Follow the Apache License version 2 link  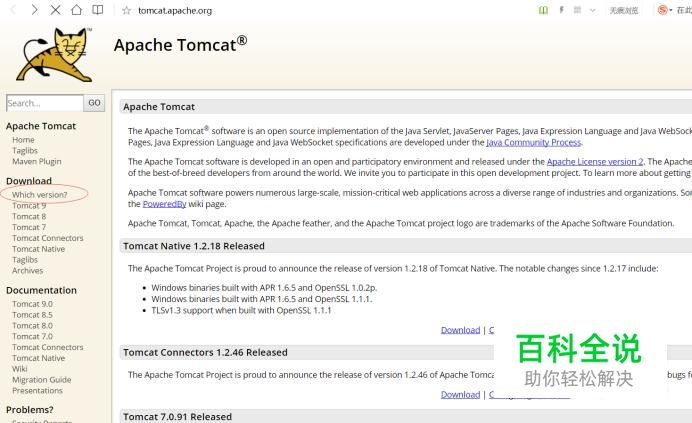click(x=595, y=162)
